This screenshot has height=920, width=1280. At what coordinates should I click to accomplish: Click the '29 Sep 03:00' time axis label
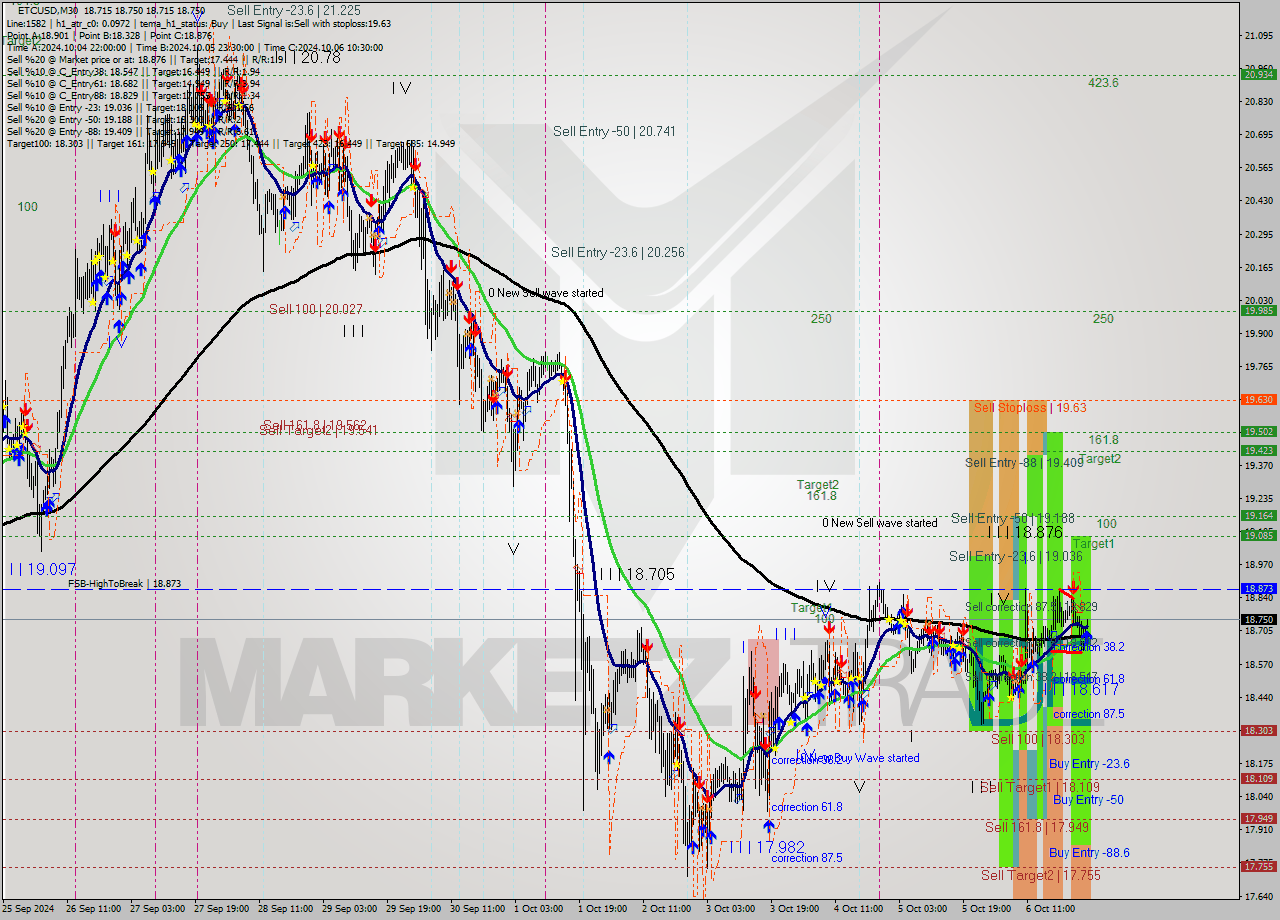click(x=351, y=909)
